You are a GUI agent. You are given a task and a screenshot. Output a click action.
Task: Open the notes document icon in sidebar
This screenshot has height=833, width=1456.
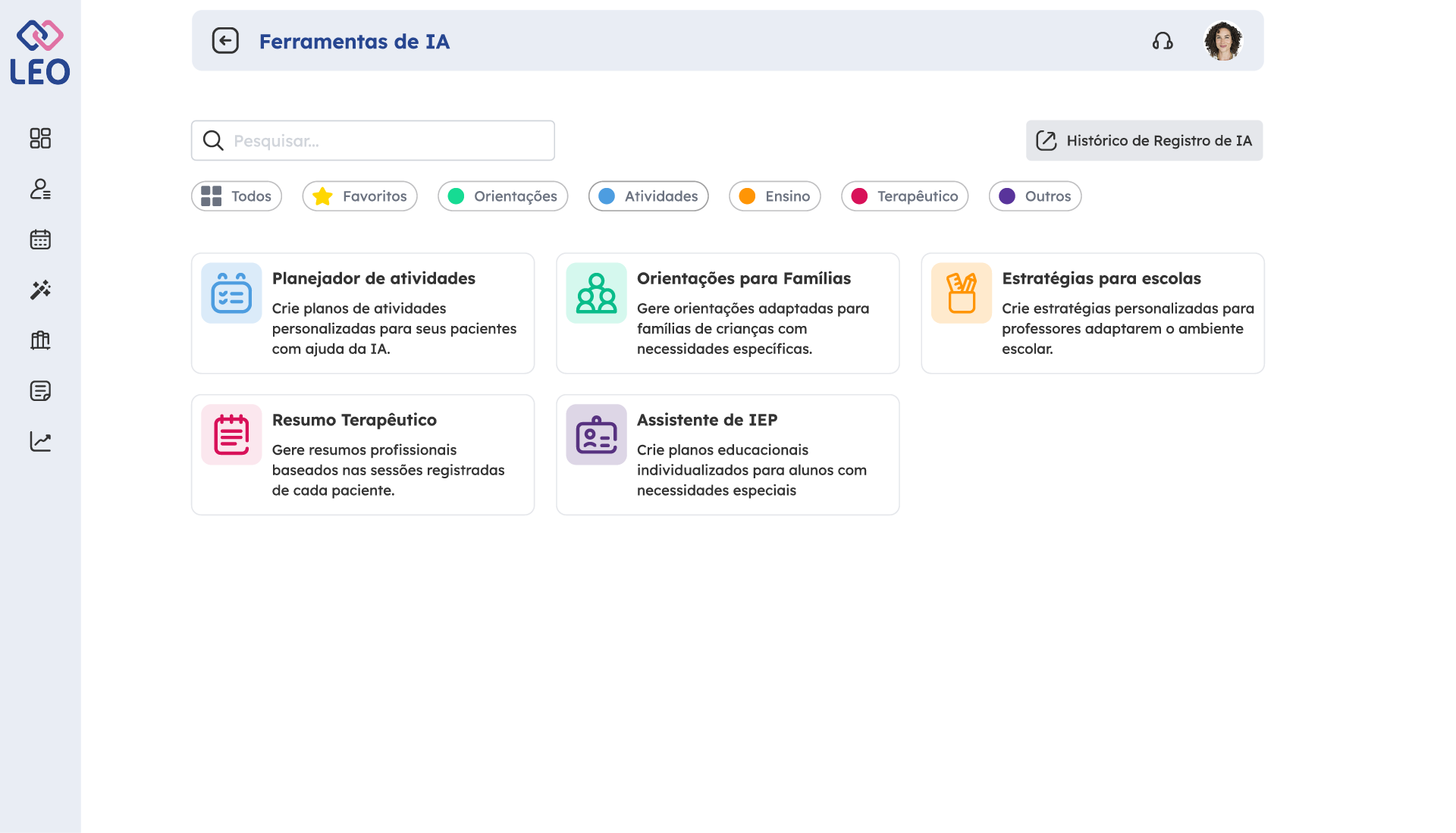coord(40,391)
